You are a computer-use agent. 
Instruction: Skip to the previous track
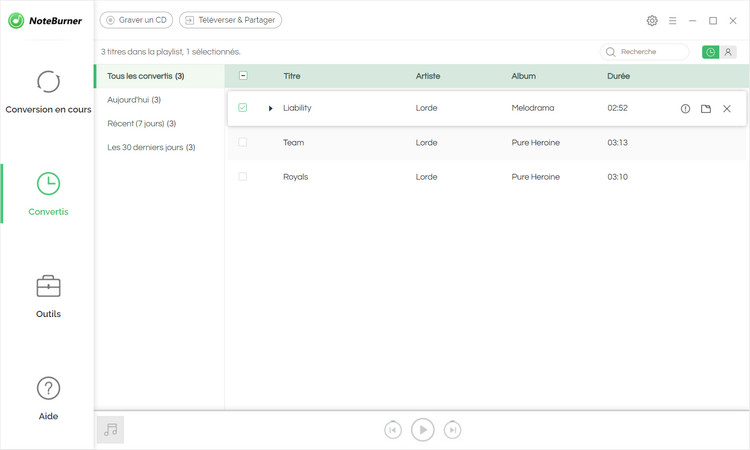393,430
